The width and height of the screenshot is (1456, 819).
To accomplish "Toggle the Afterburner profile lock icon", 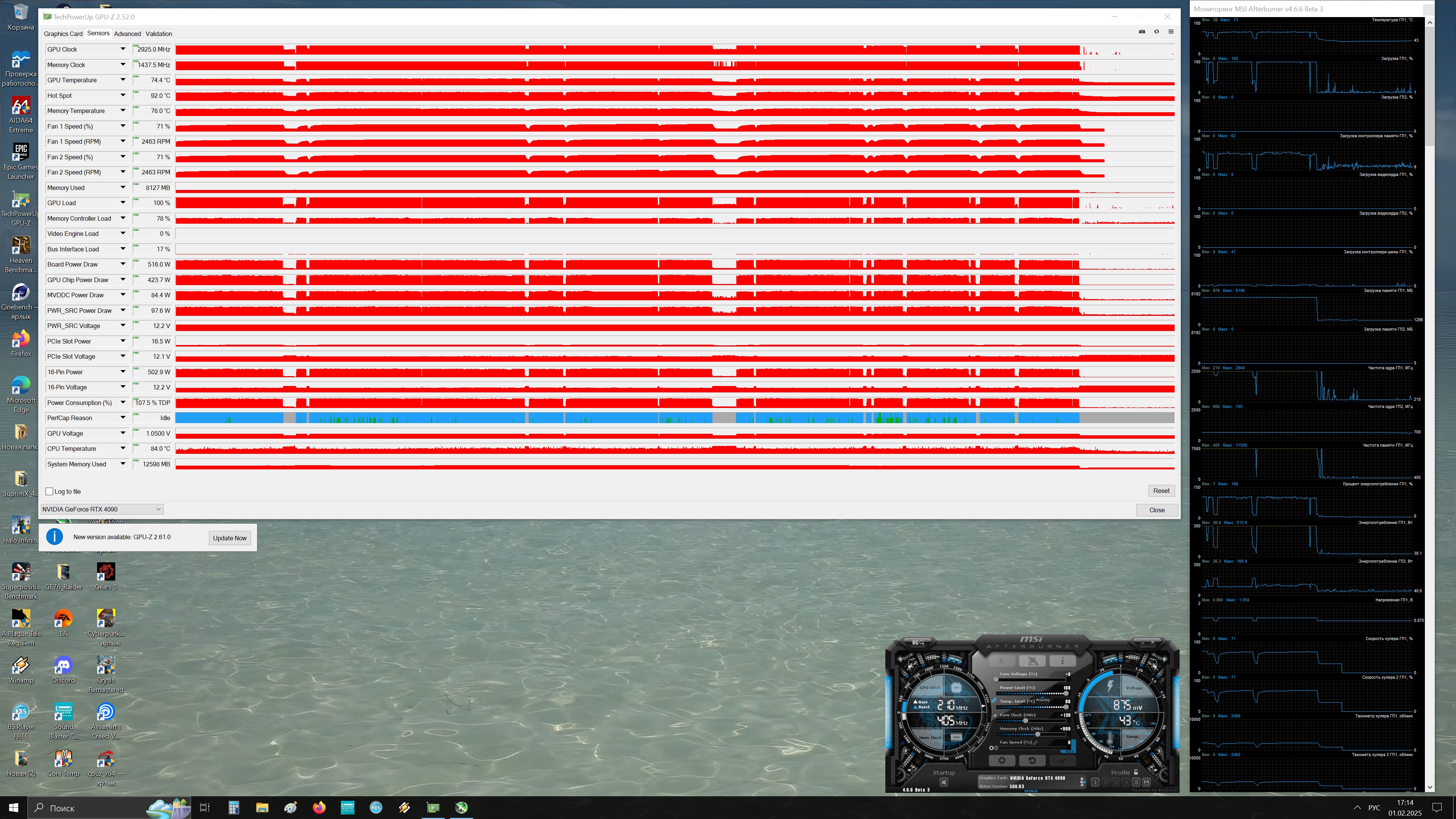I will pos(1136,772).
